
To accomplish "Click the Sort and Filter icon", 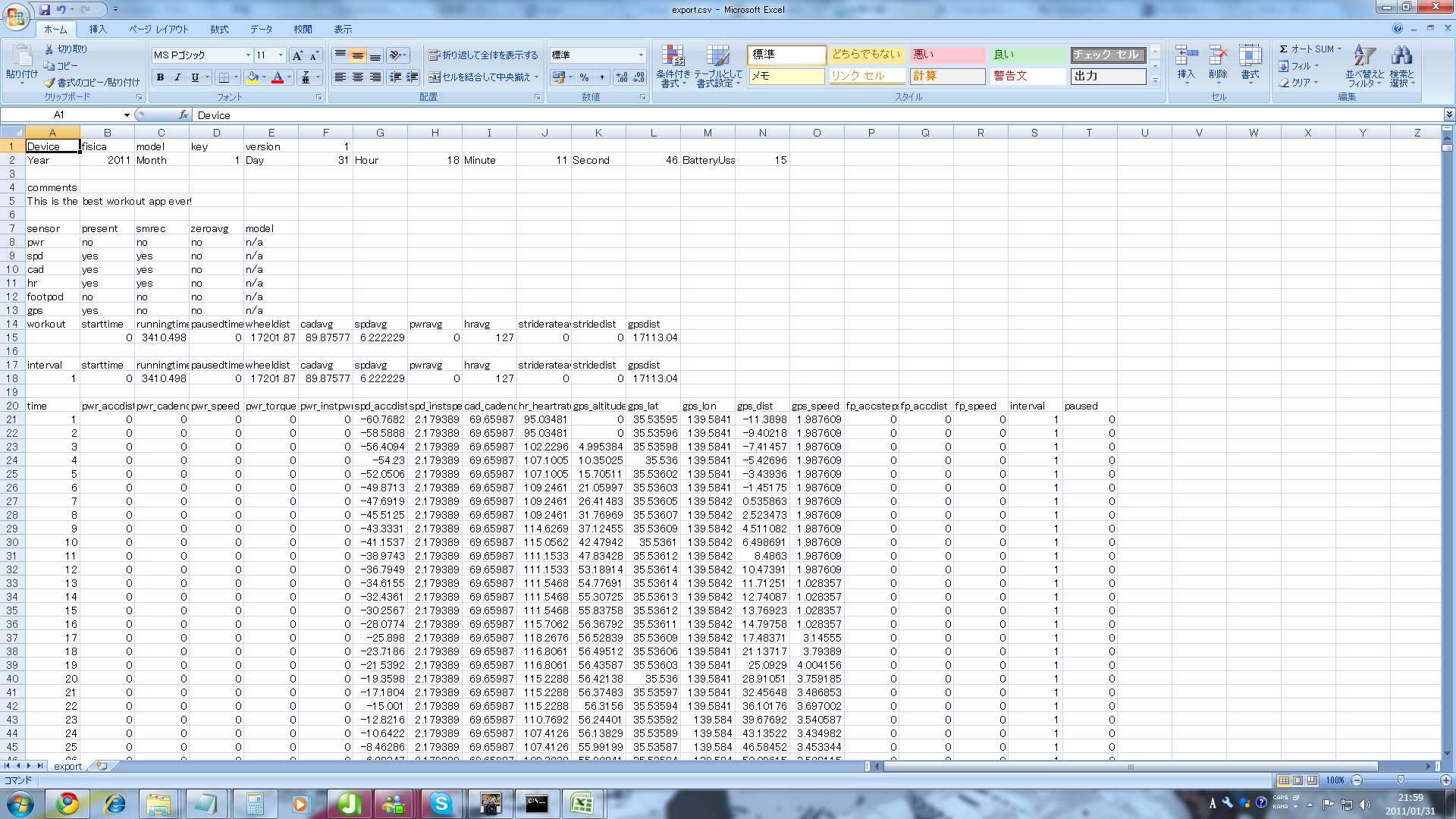I will tap(1364, 57).
